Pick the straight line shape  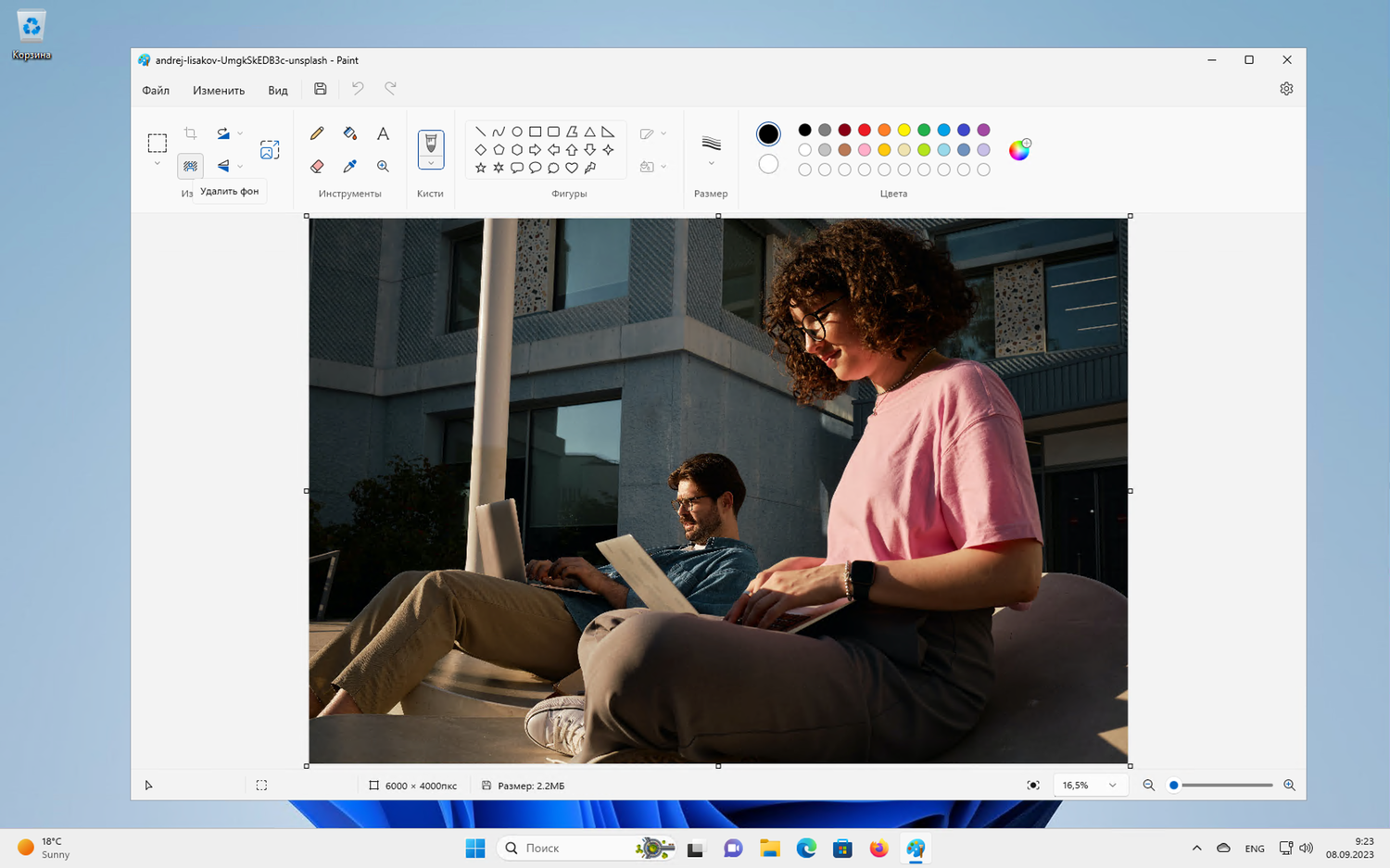pos(480,132)
